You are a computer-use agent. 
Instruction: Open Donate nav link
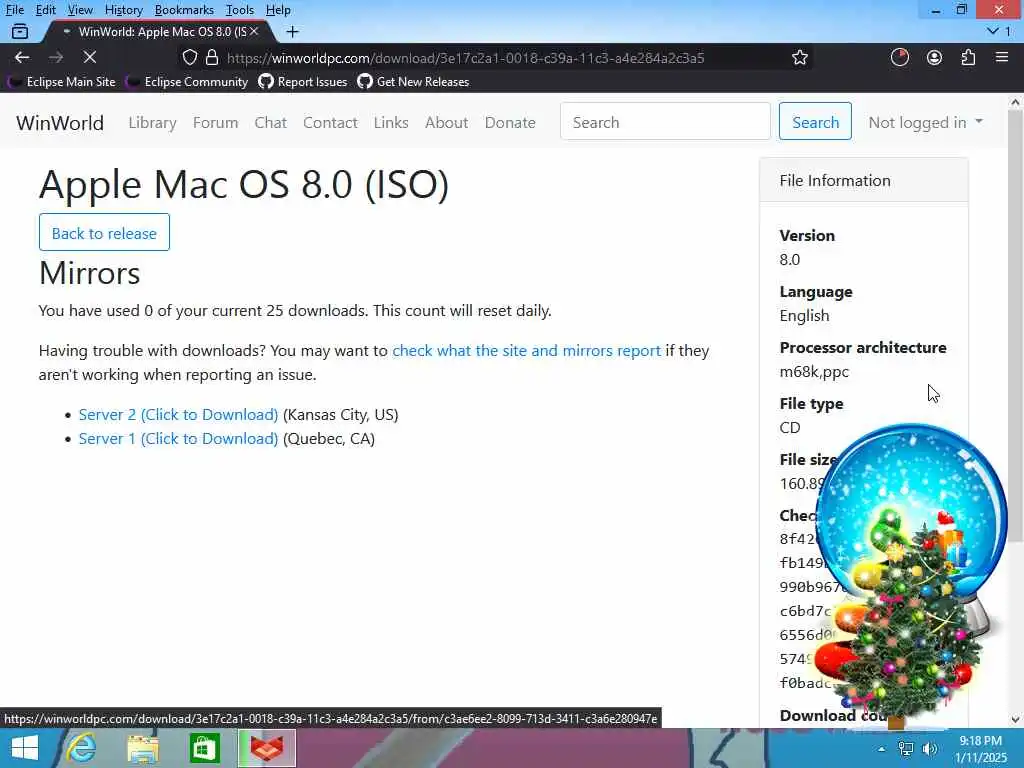click(x=510, y=123)
